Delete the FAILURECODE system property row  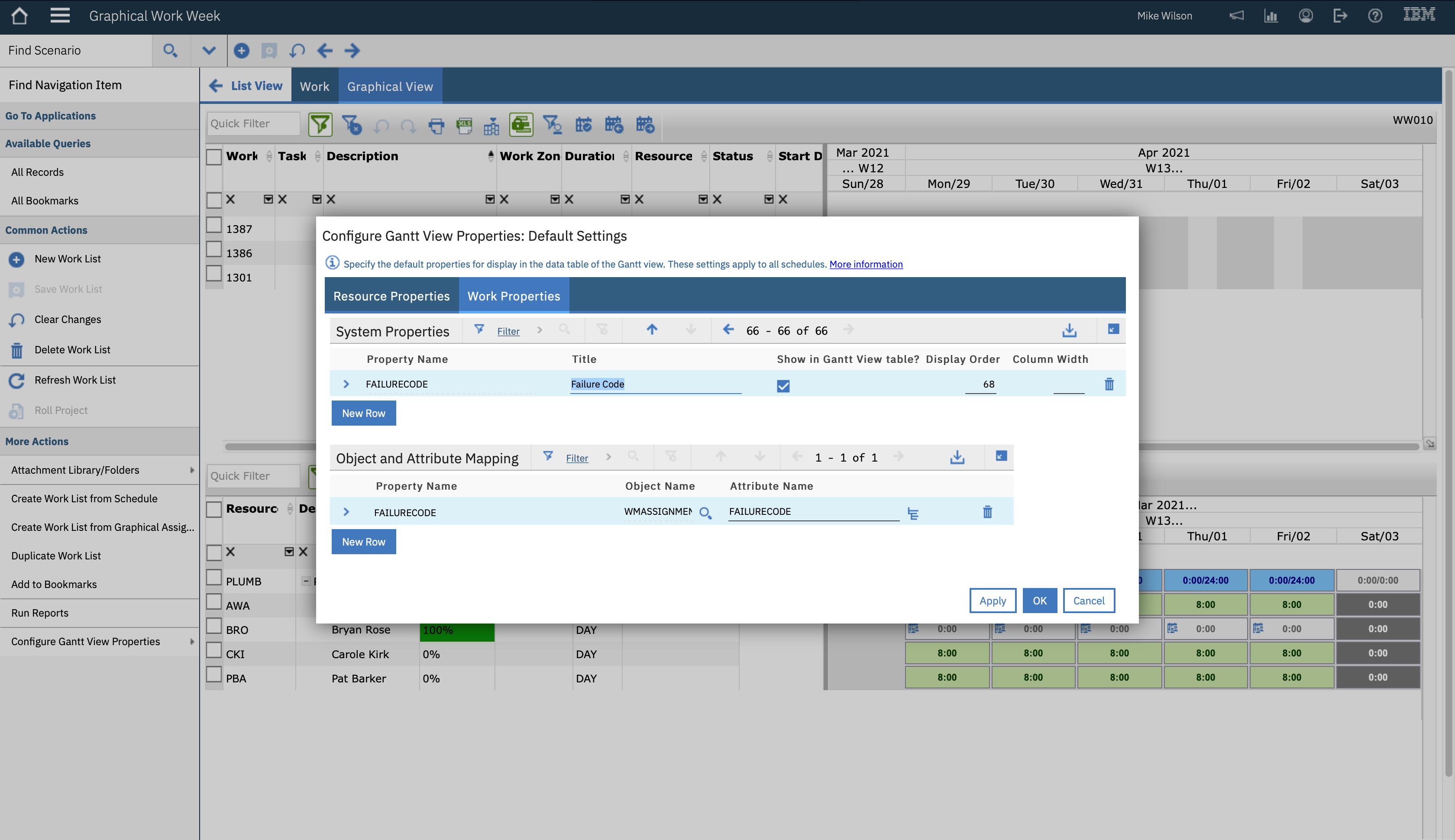pyautogui.click(x=1109, y=384)
